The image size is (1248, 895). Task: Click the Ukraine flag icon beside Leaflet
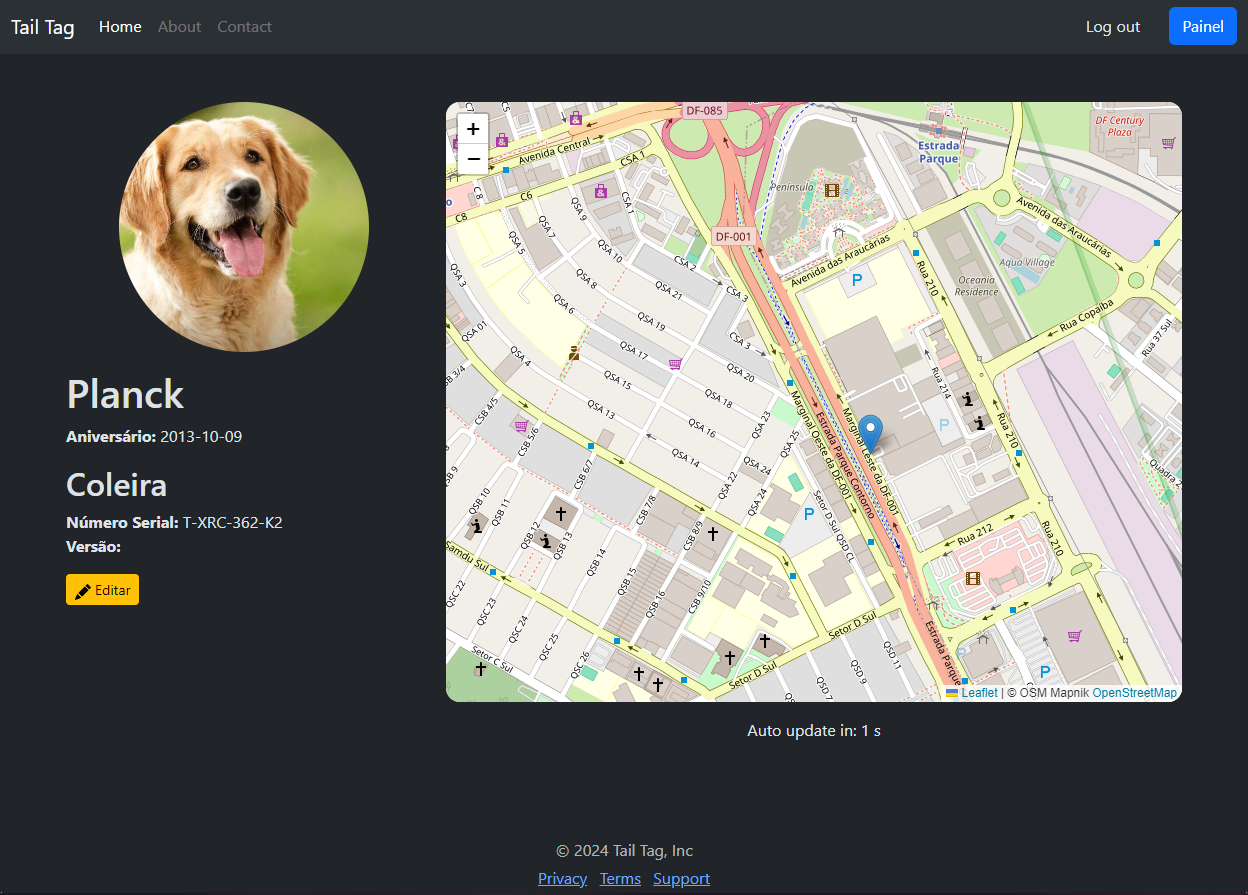(x=952, y=693)
